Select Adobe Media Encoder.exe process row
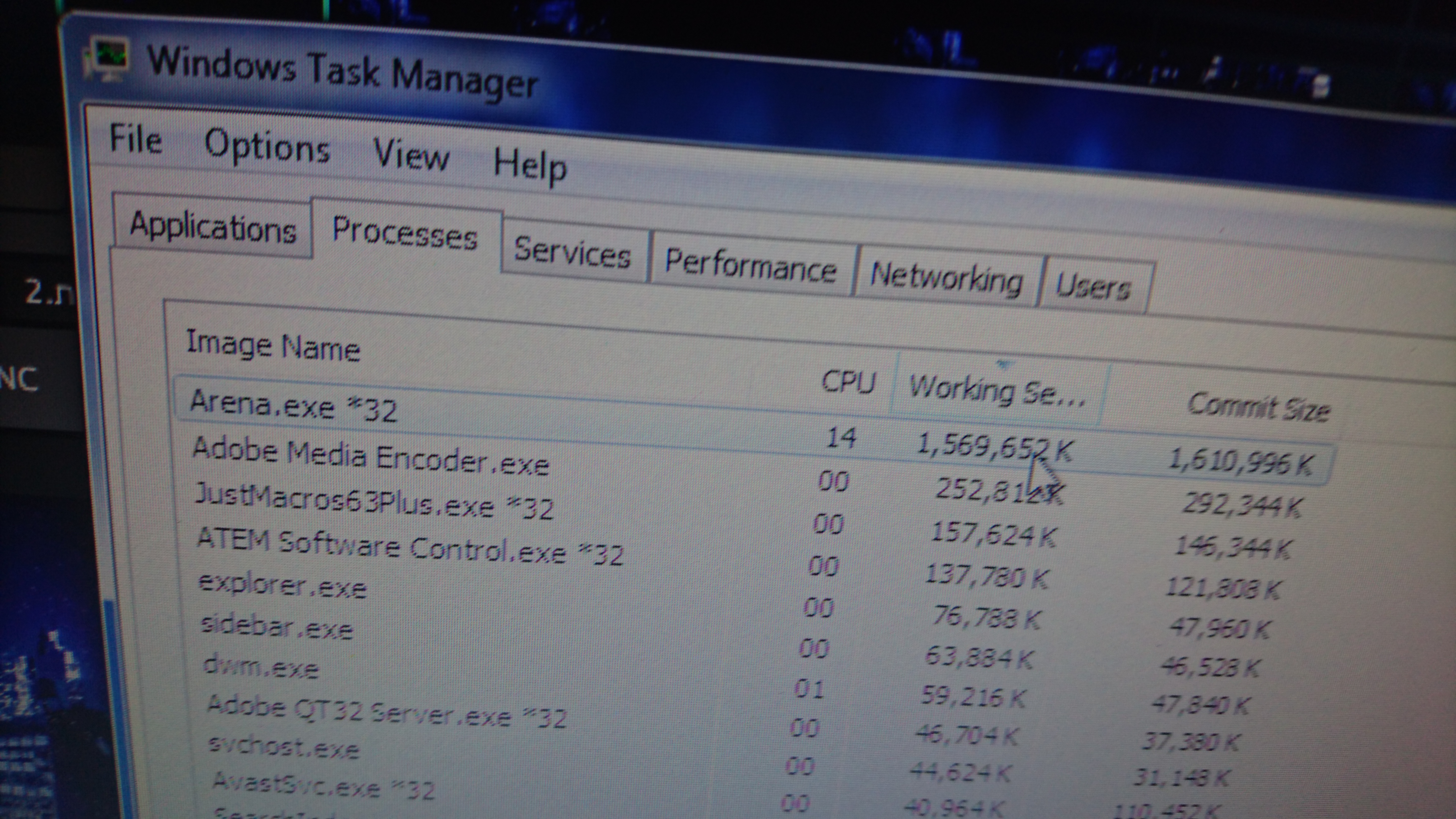Image resolution: width=1456 pixels, height=819 pixels. pos(370,457)
